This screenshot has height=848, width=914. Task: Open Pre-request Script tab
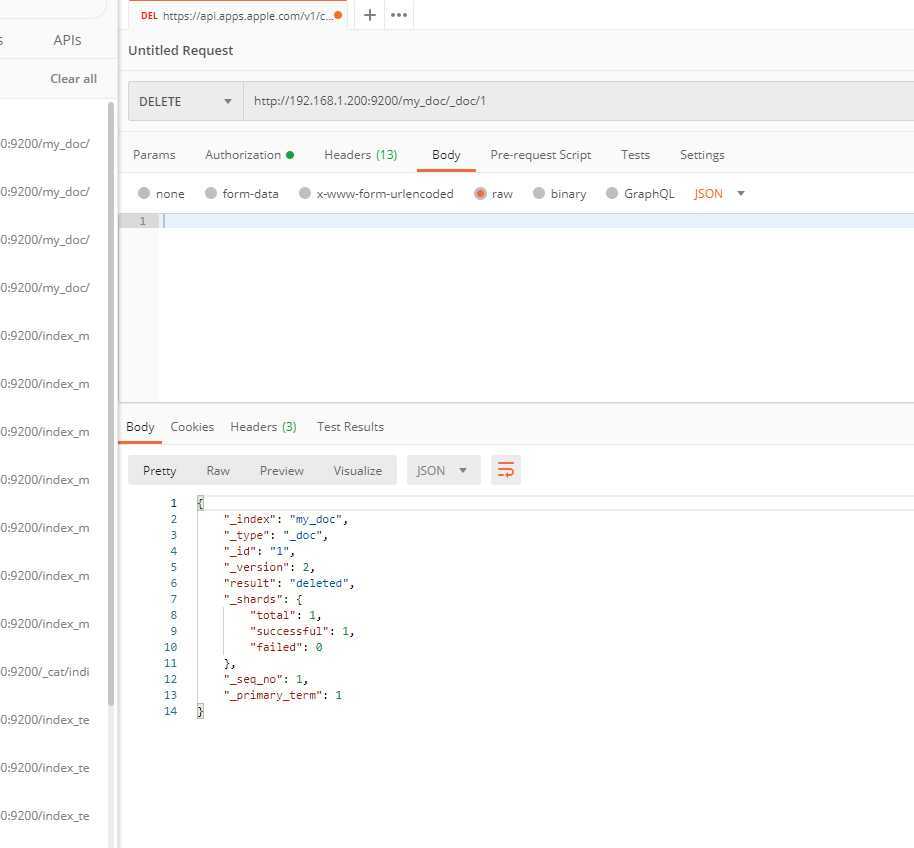(540, 155)
